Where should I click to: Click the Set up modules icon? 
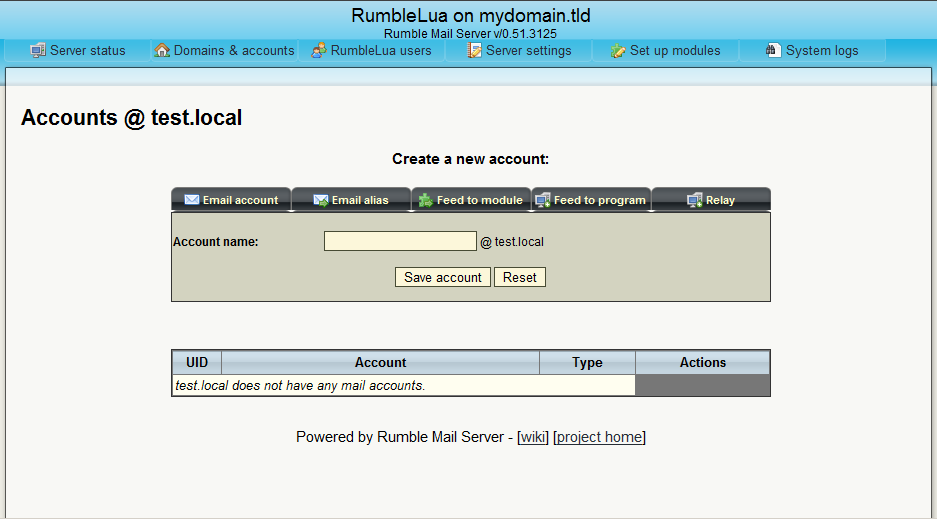(618, 50)
